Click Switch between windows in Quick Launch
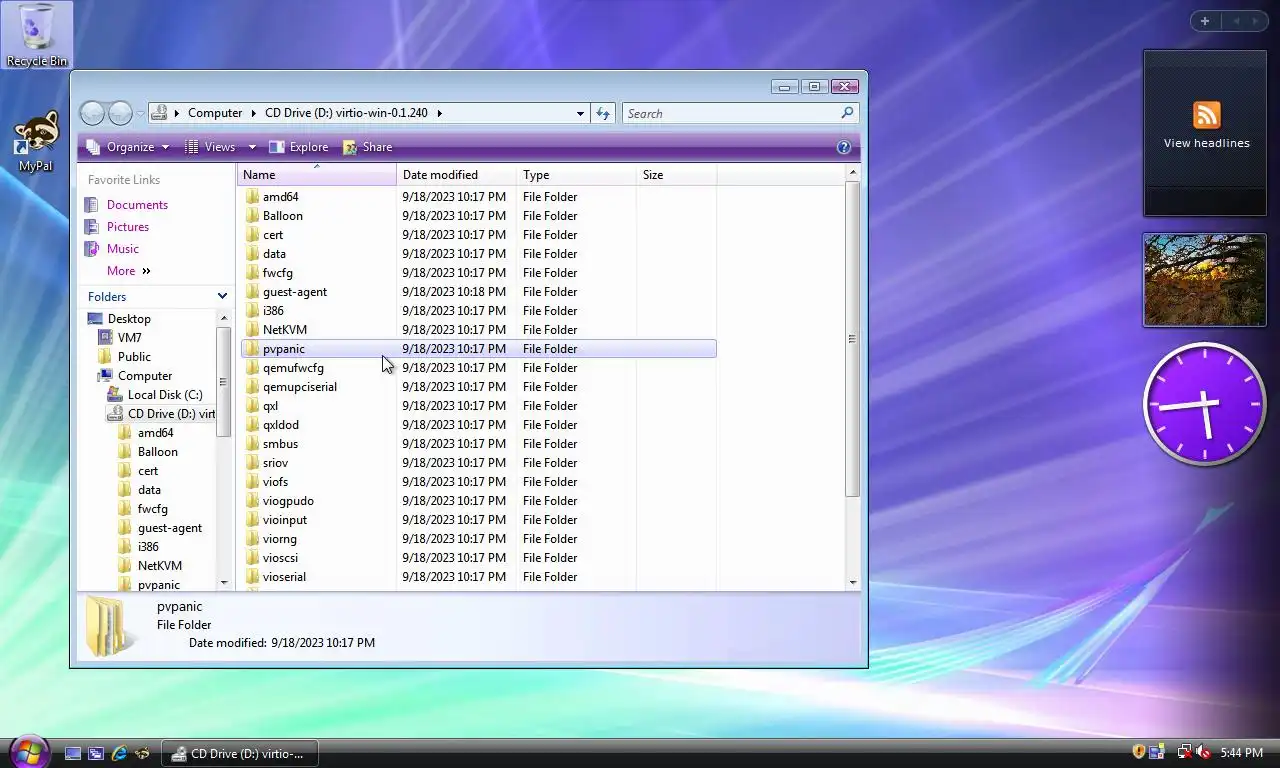 [96, 753]
